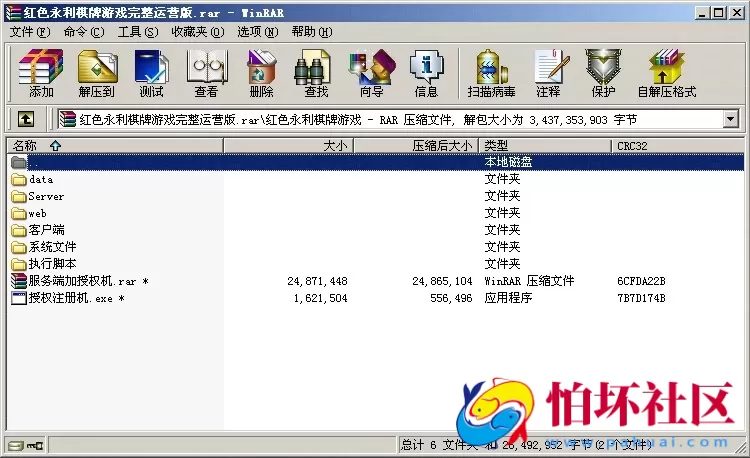The height and width of the screenshot is (458, 750).
Task: Click the archive path address field
Action: (x=390, y=119)
